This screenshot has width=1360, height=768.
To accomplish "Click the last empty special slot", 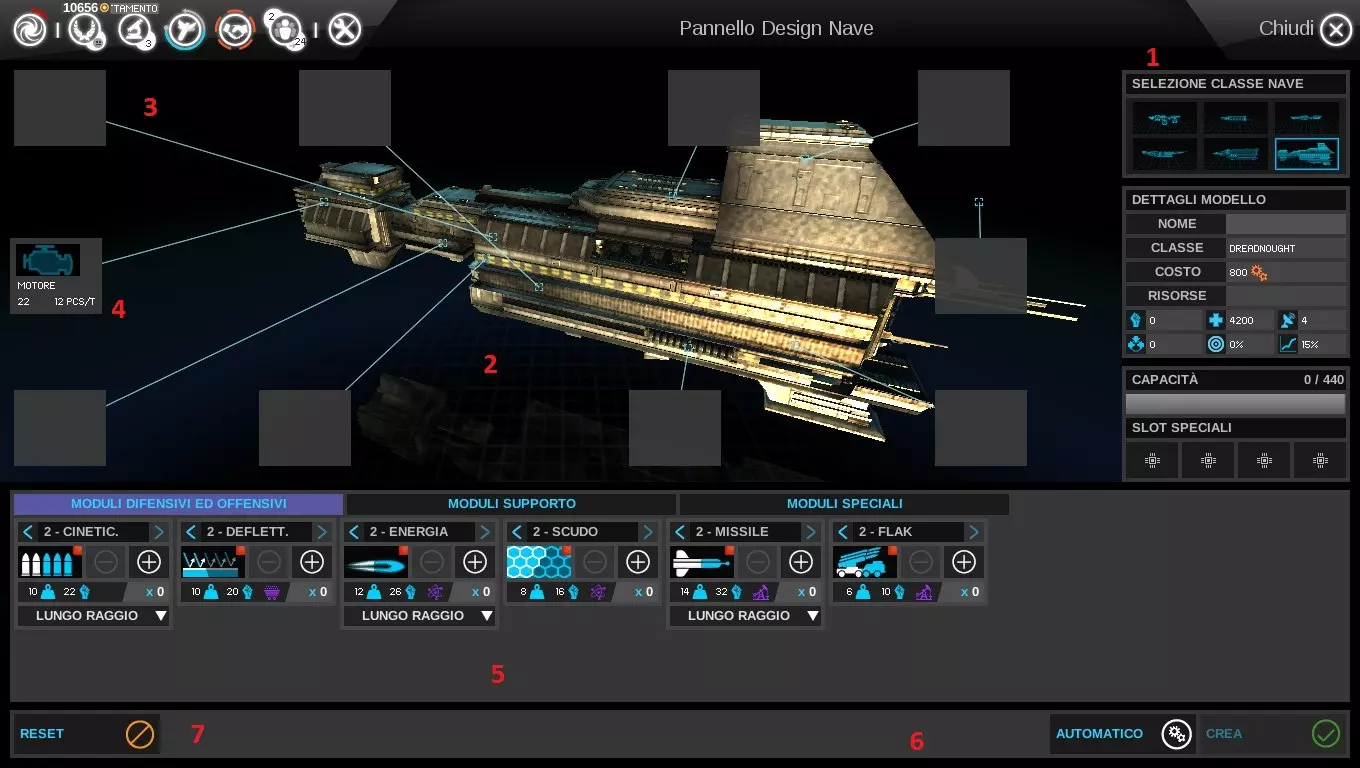I will pos(1320,460).
